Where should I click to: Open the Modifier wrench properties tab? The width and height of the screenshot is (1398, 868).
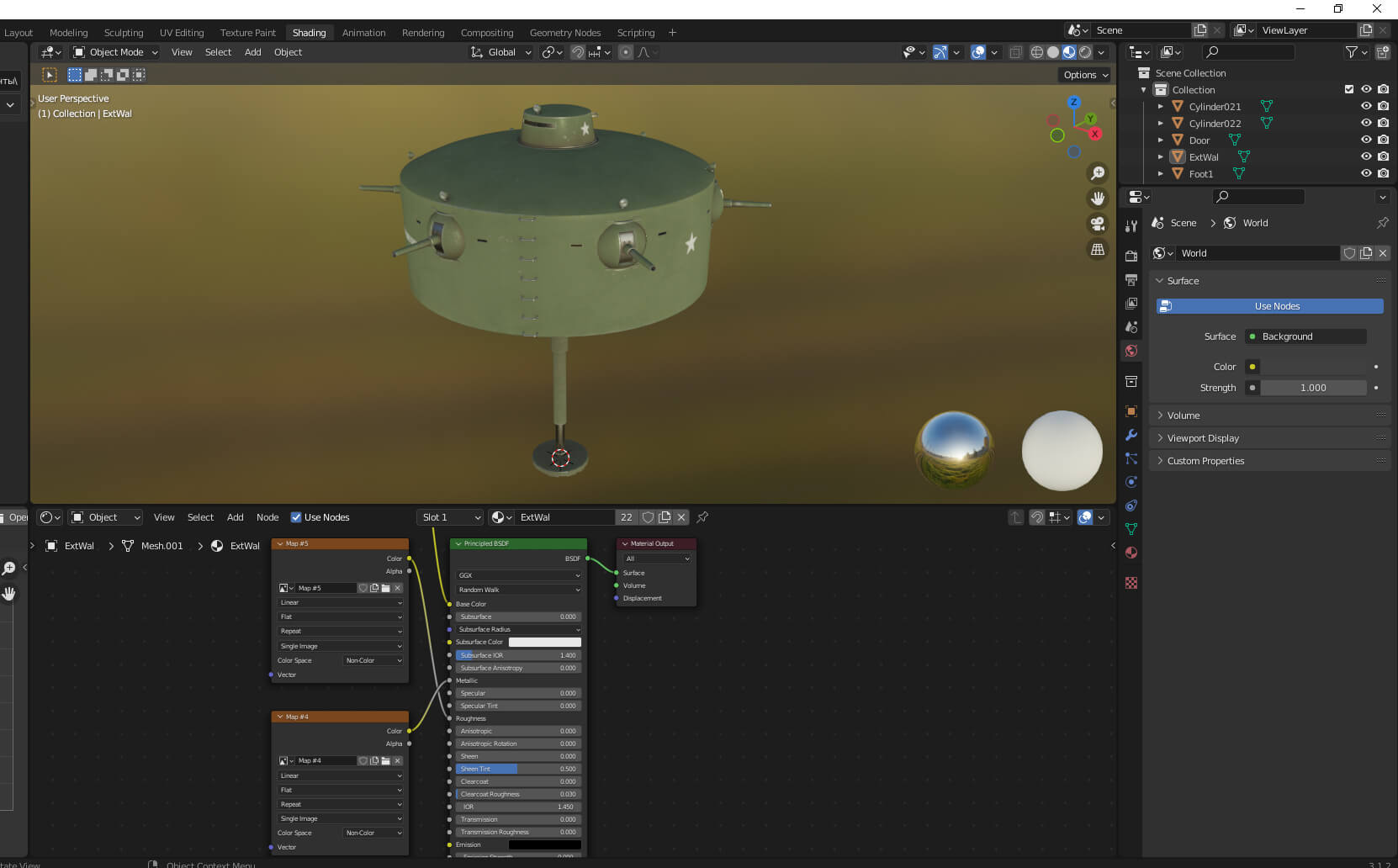pyautogui.click(x=1131, y=435)
